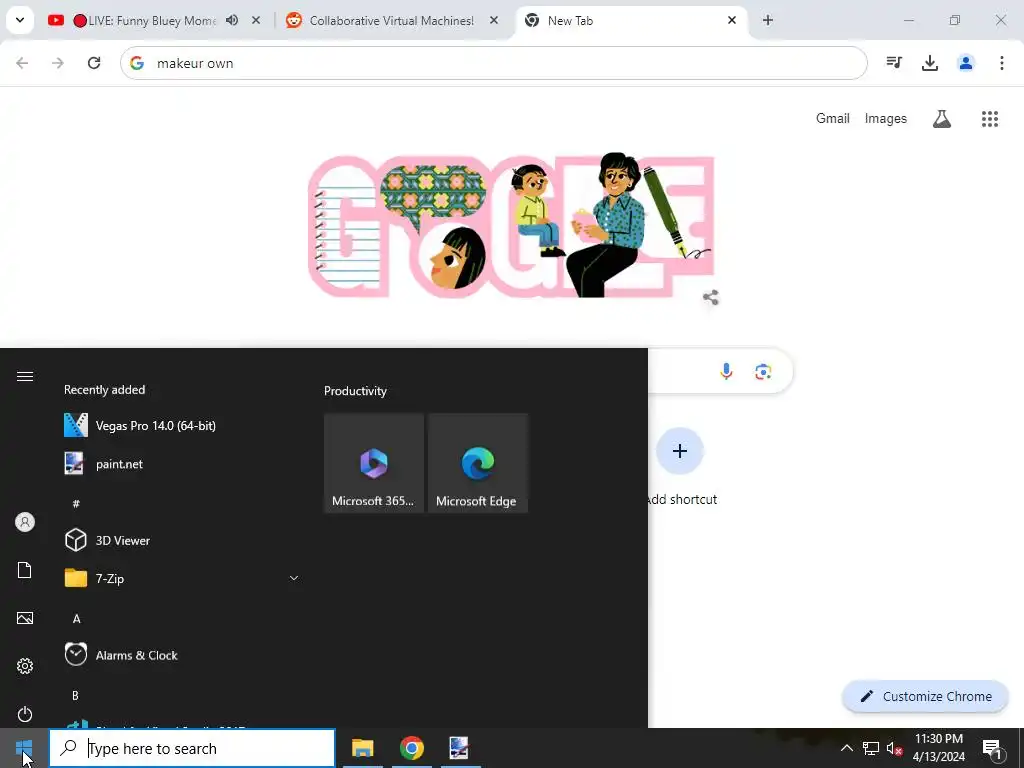The height and width of the screenshot is (768, 1024).
Task: Open Google Chrome from the taskbar
Action: 411,748
